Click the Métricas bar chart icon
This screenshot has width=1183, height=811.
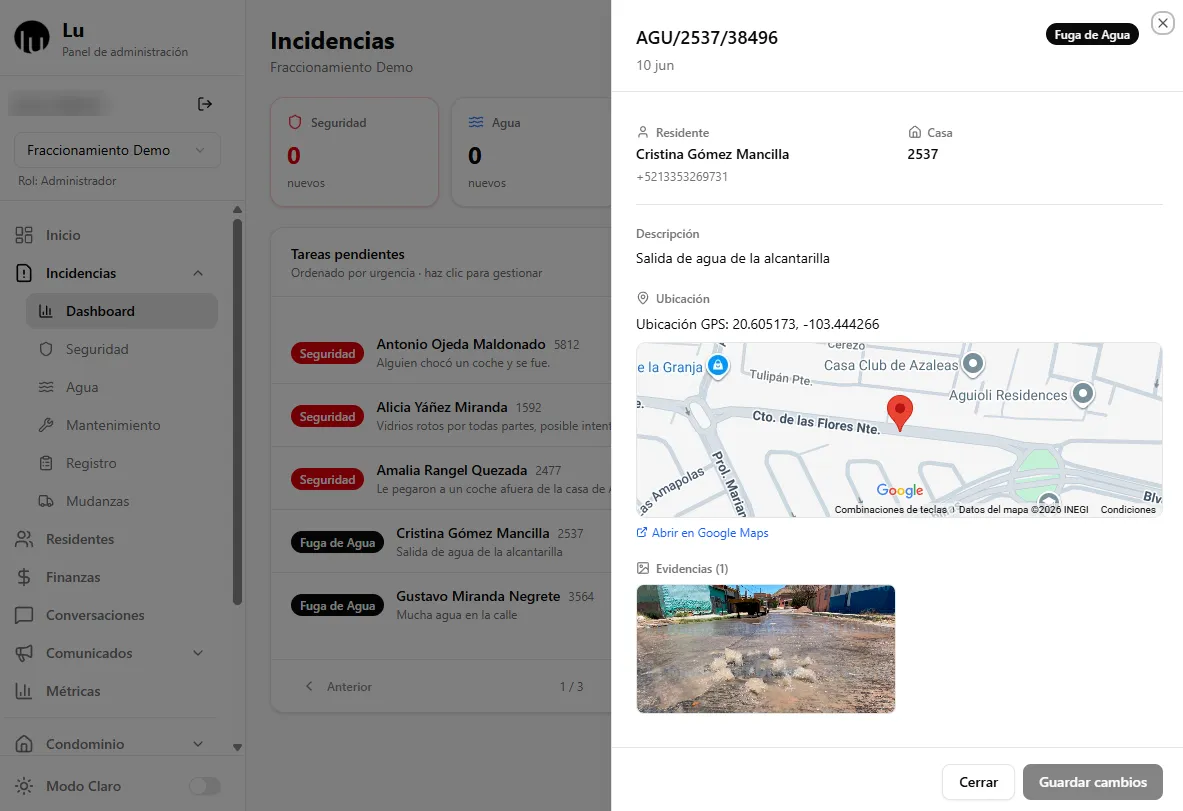tap(24, 691)
